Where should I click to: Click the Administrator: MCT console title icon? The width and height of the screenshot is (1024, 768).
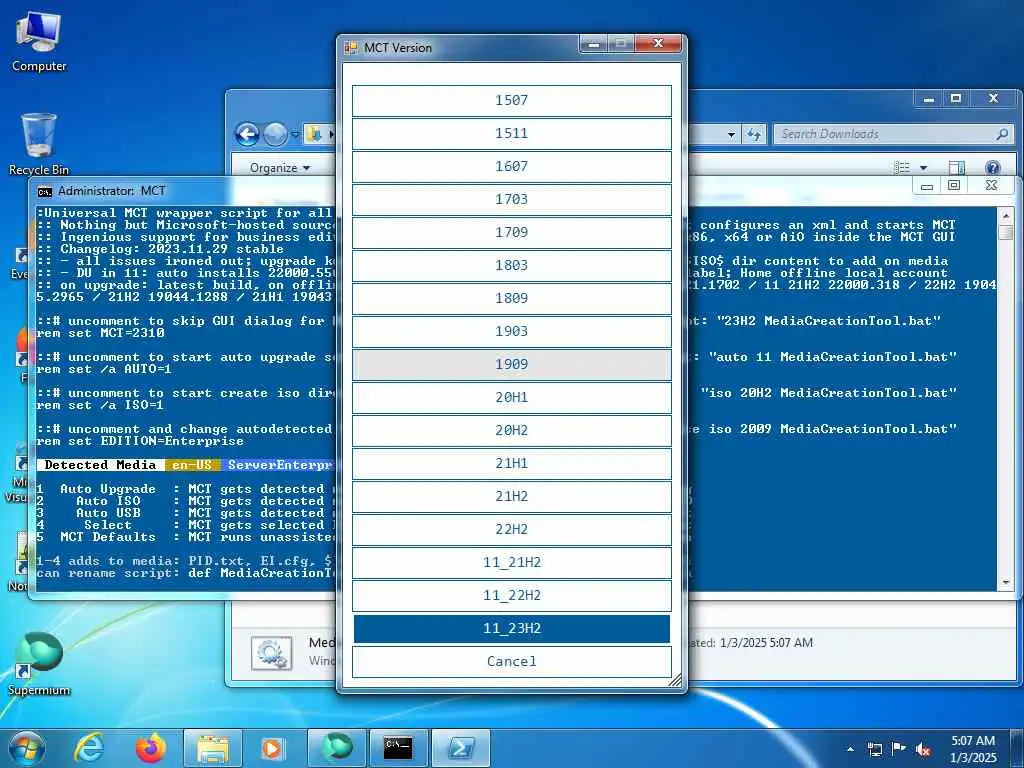pos(45,191)
